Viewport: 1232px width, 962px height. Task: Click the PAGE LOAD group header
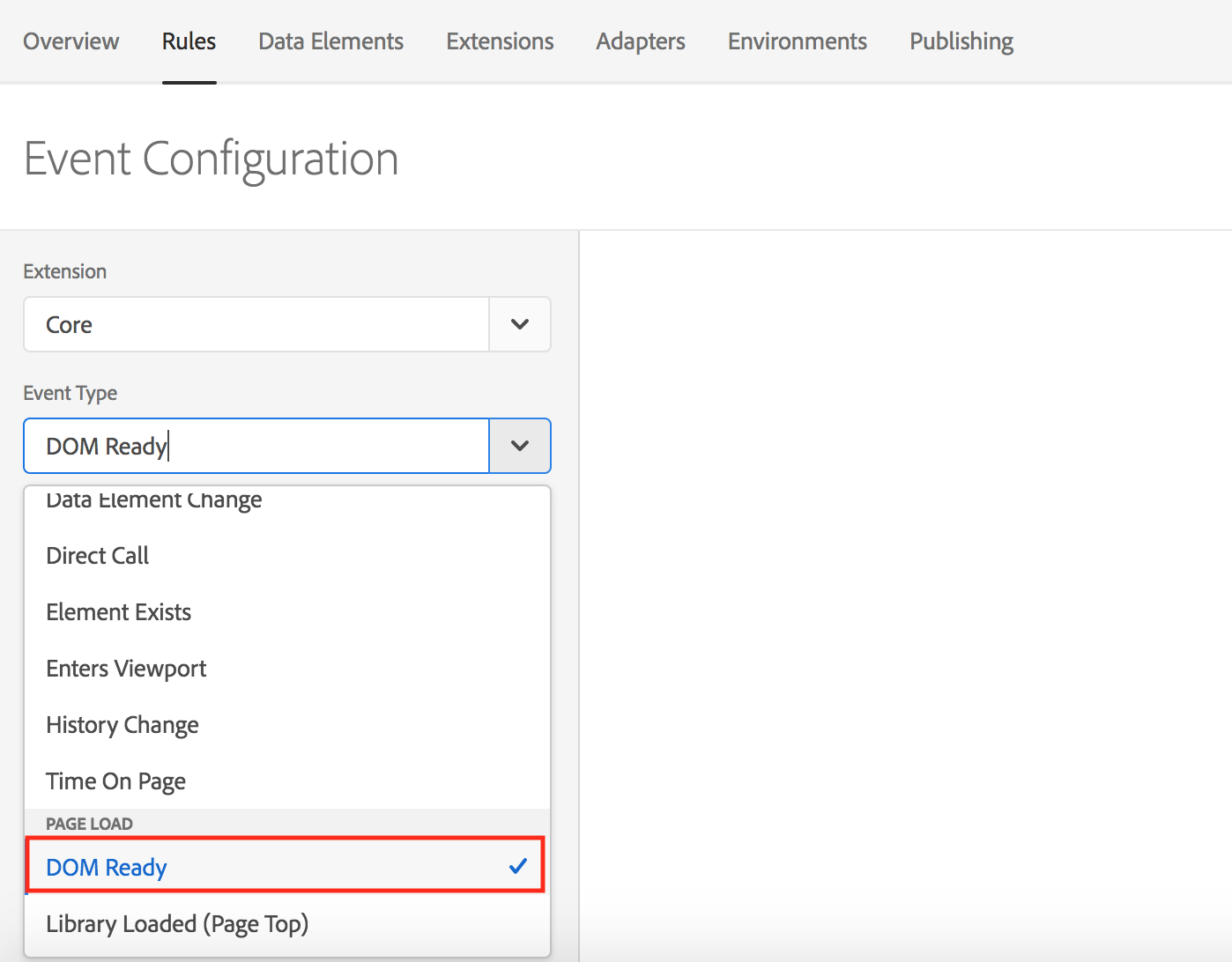89,824
